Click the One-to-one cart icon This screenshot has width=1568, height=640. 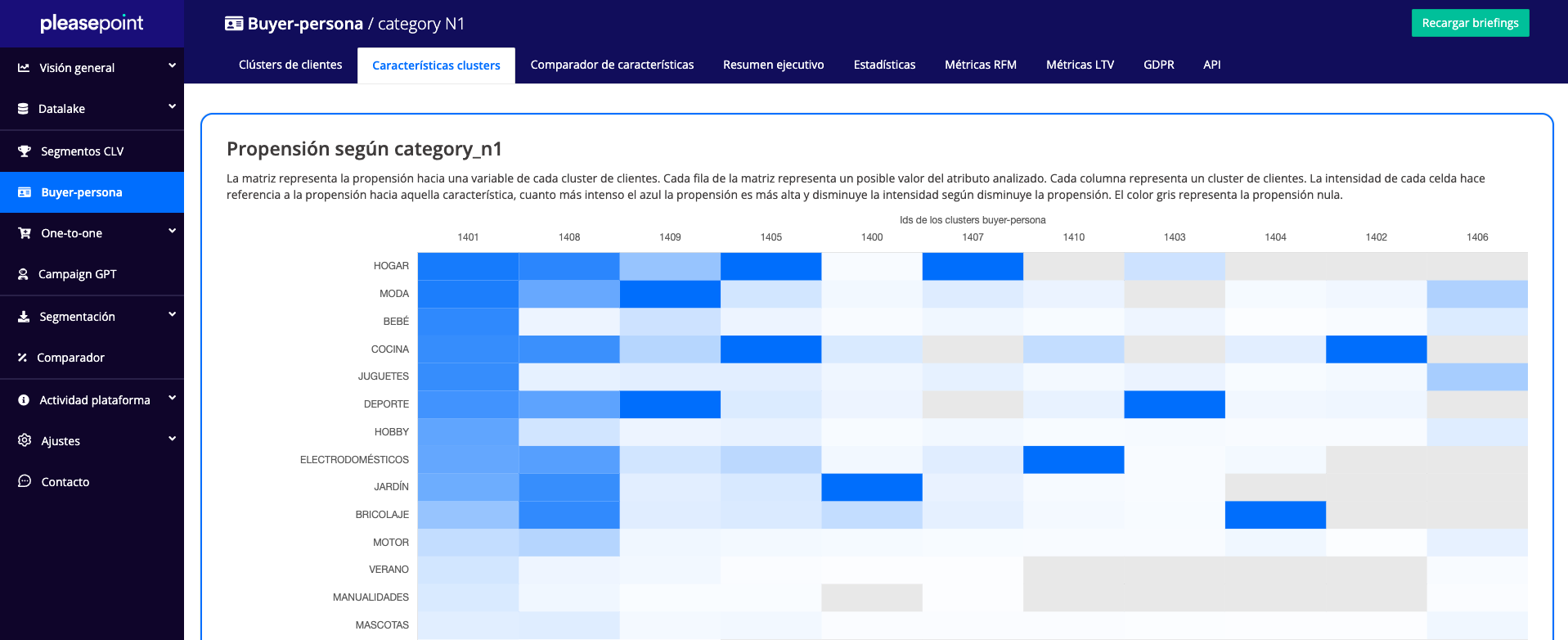pos(25,233)
